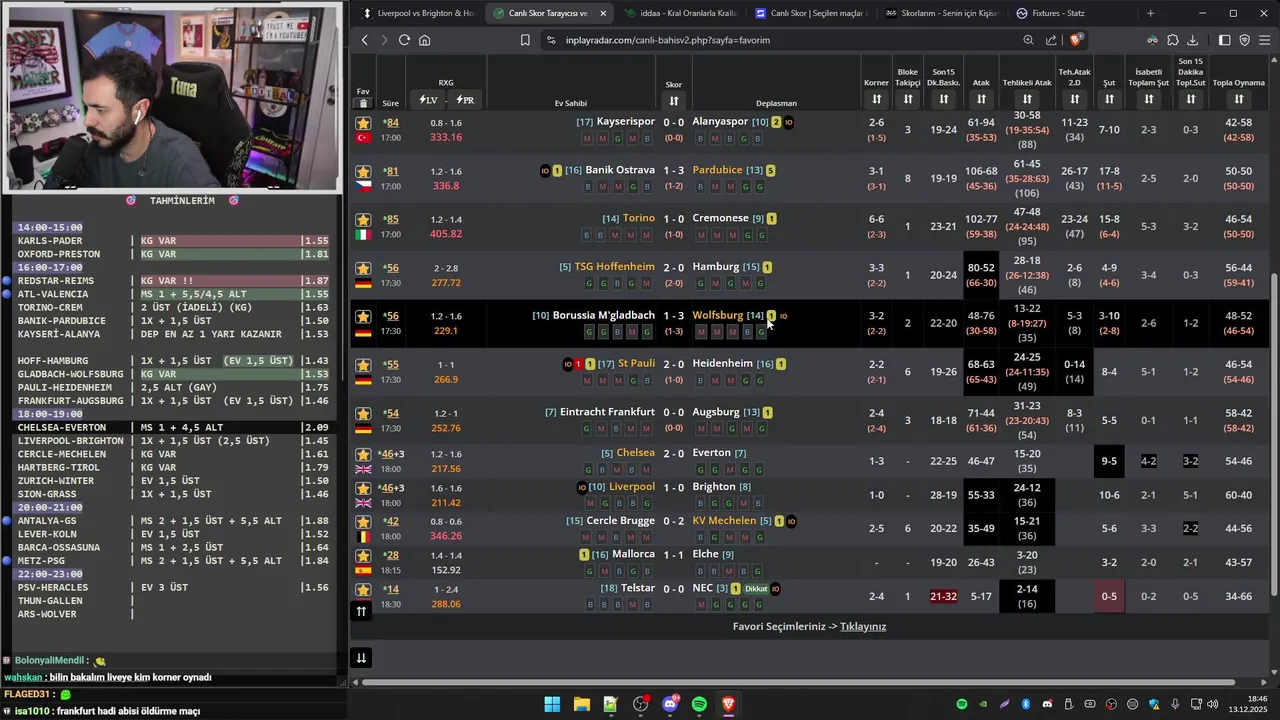Viewport: 1280px width, 720px height.
Task: Open the extensions puzzle icon
Action: click(x=1172, y=40)
